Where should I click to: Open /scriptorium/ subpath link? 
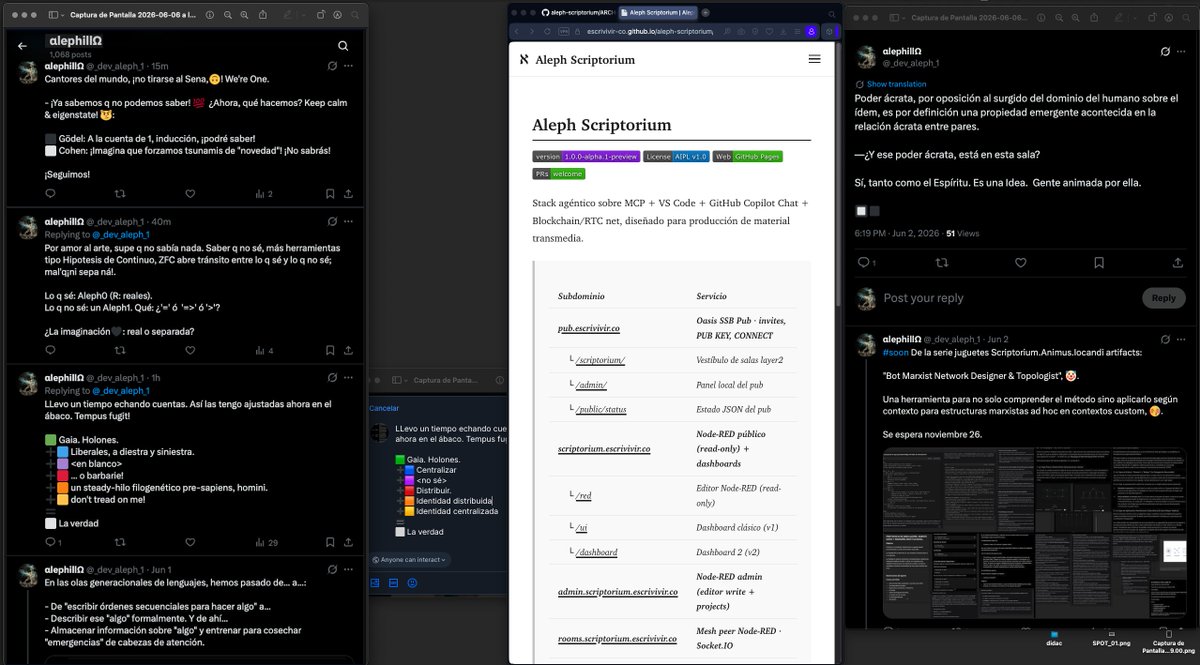[600, 359]
